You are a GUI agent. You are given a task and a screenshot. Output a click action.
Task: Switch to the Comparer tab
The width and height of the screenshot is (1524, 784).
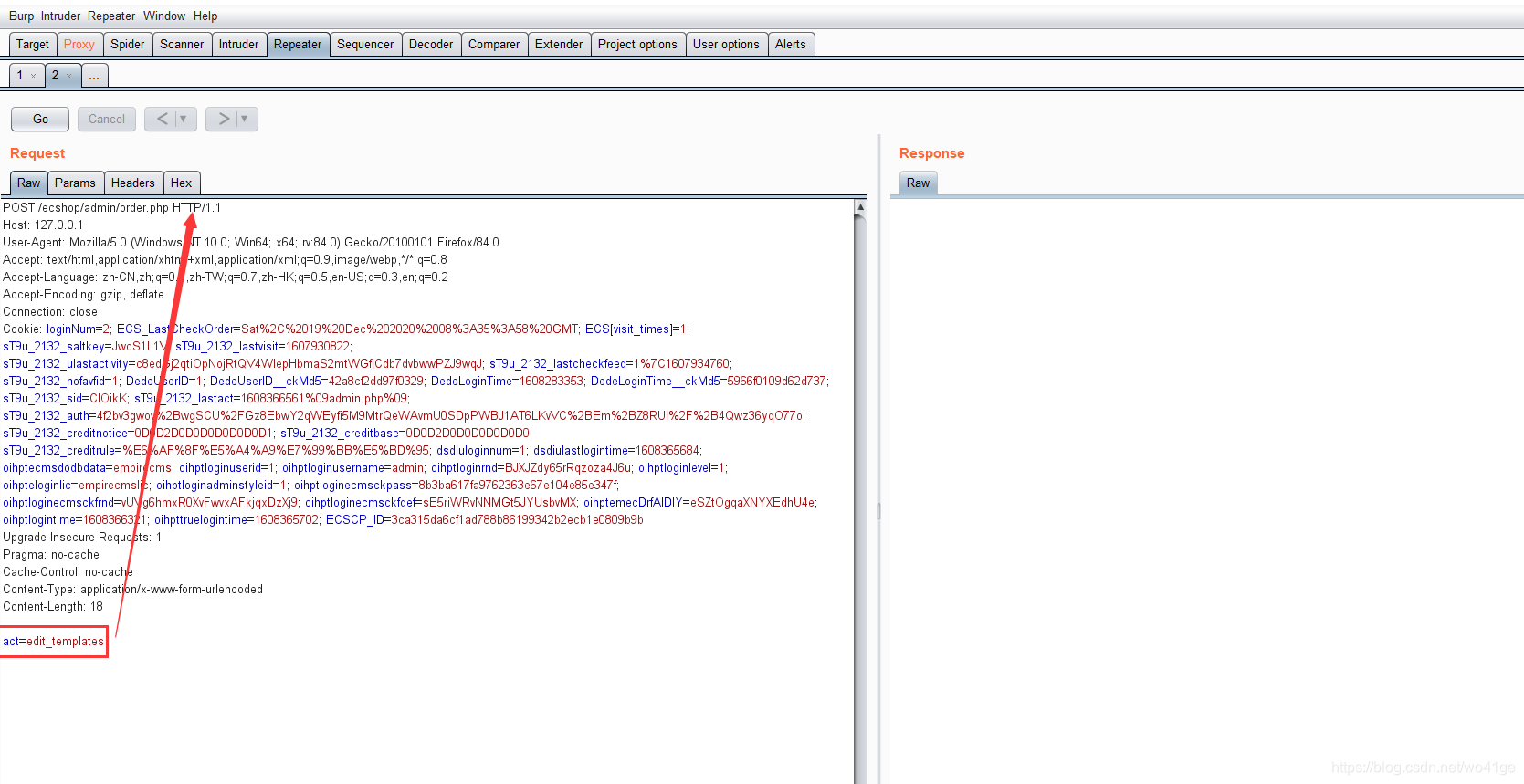tap(494, 44)
